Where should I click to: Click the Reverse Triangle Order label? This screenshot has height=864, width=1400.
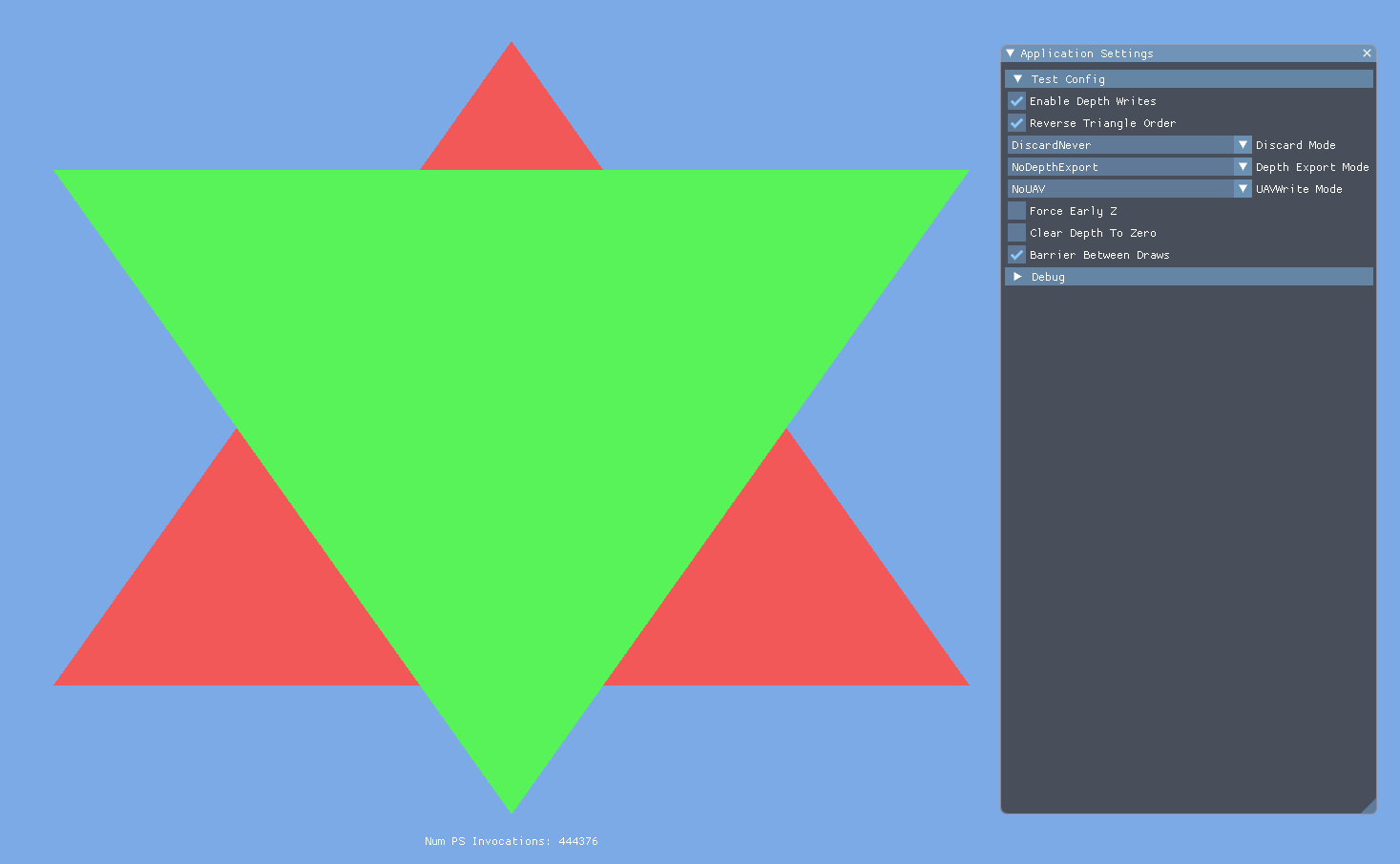coord(1102,123)
